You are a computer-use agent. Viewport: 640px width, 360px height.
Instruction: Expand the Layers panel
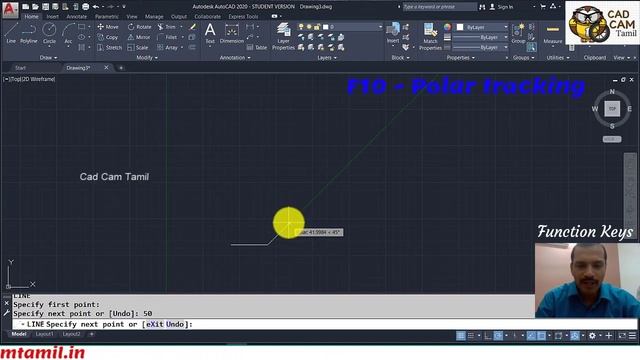pyautogui.click(x=327, y=58)
